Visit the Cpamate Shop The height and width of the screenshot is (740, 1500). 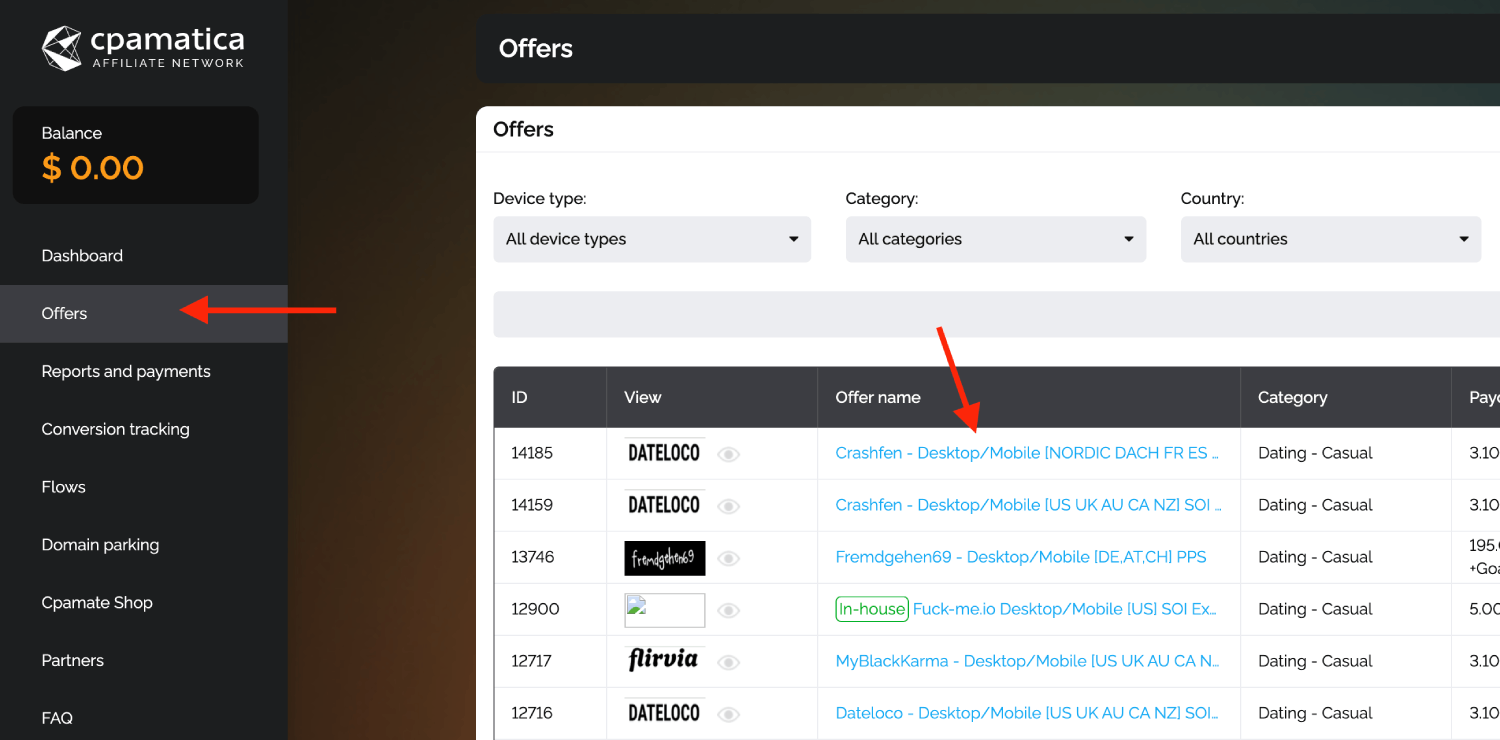pos(97,604)
